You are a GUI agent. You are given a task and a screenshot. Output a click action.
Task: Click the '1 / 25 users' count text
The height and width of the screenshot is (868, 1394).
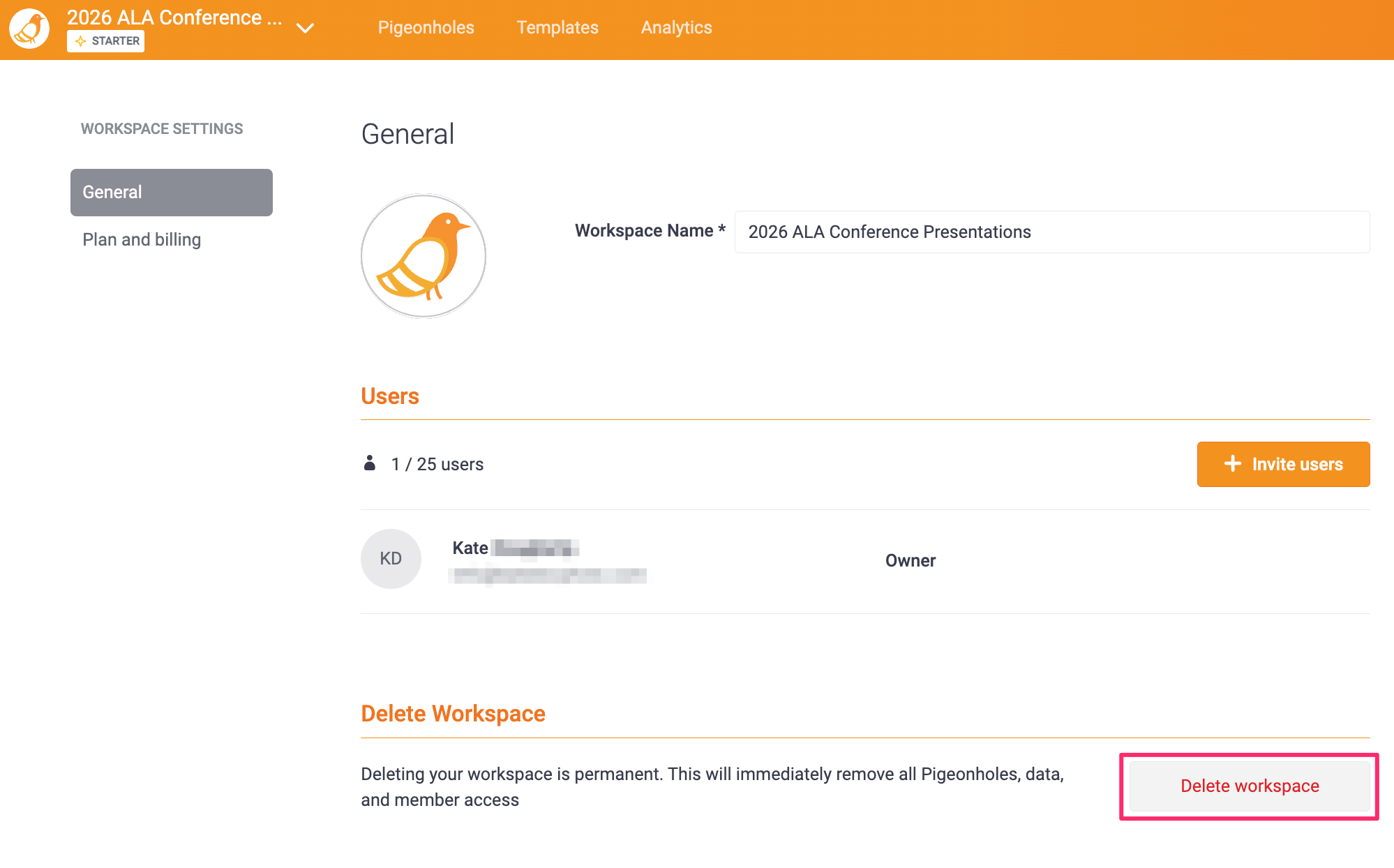[x=437, y=464]
